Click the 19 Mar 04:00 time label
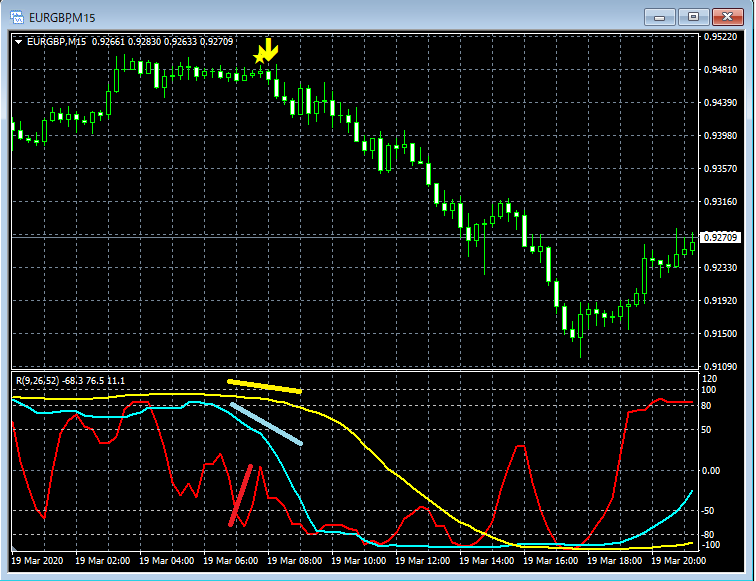 pos(167,561)
